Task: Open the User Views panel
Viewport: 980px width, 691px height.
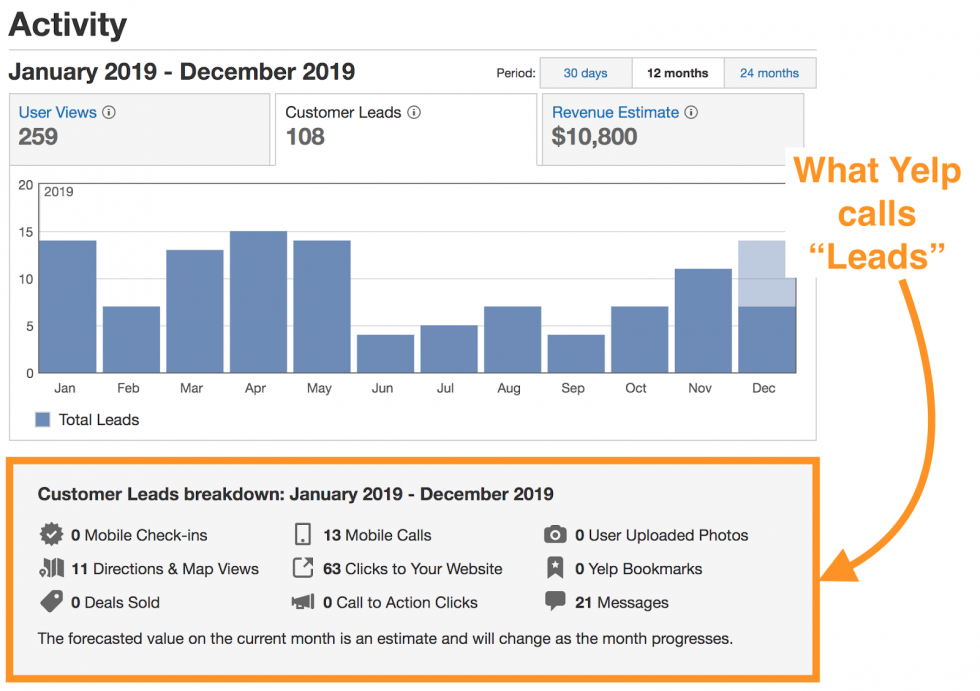Action: [x=140, y=129]
